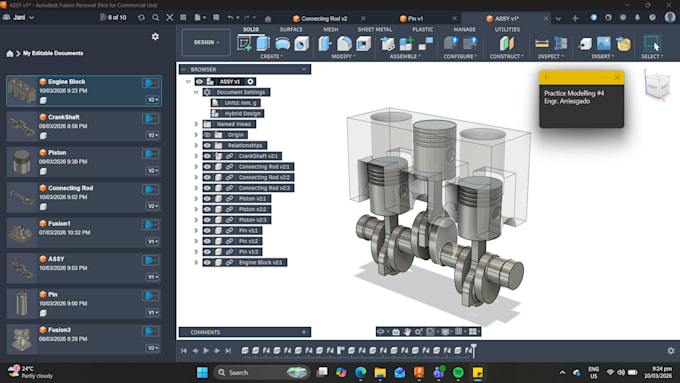680x383 pixels.
Task: Expand the Relationships node
Action: pos(196,145)
